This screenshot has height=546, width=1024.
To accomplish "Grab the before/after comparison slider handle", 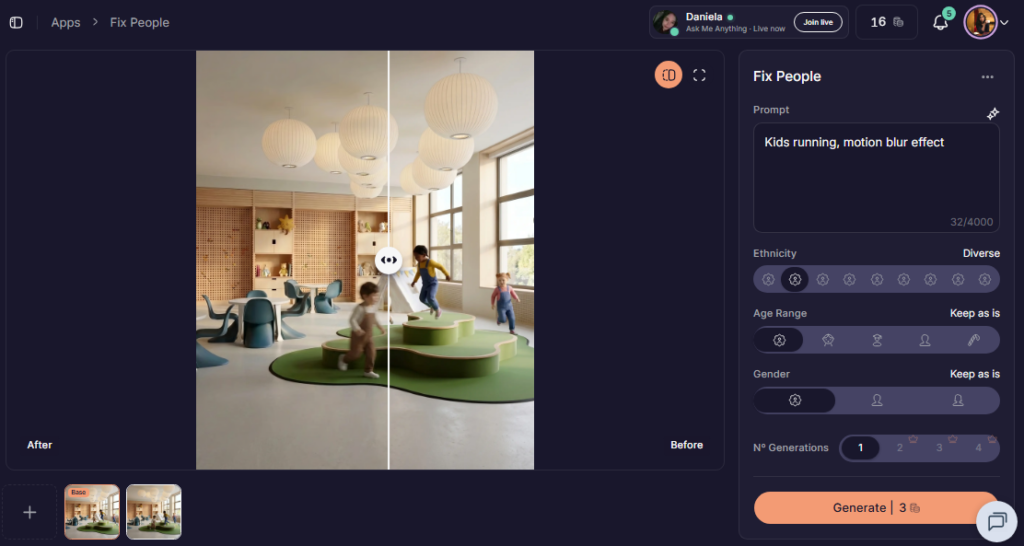I will pyautogui.click(x=389, y=260).
